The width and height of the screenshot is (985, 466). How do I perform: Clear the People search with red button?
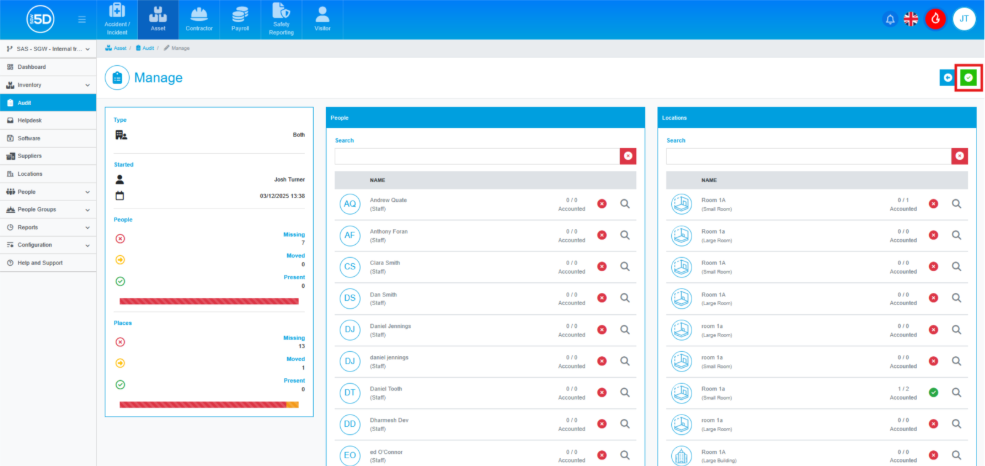point(627,156)
